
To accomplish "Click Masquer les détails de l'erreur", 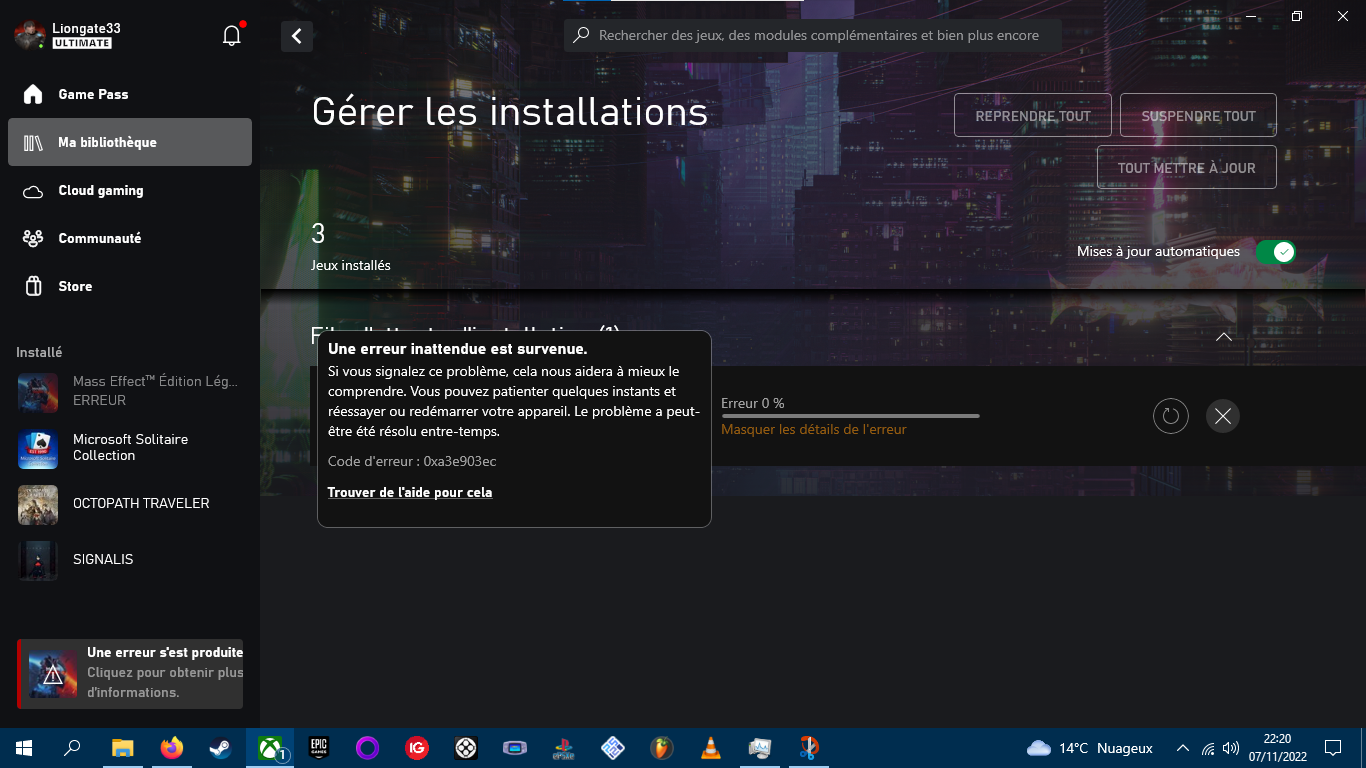I will click(x=814, y=429).
